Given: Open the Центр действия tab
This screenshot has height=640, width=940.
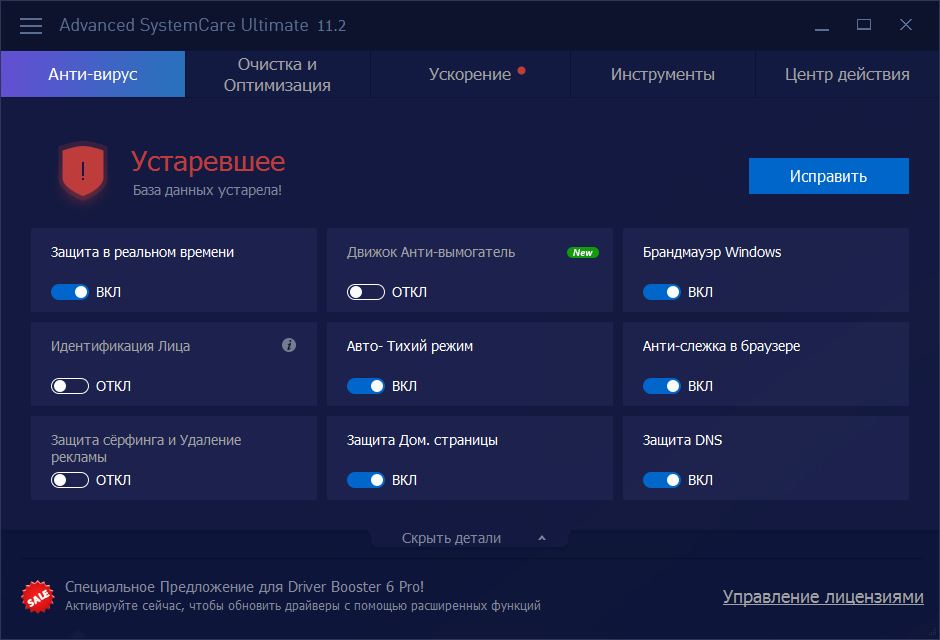Looking at the screenshot, I should 847,74.
